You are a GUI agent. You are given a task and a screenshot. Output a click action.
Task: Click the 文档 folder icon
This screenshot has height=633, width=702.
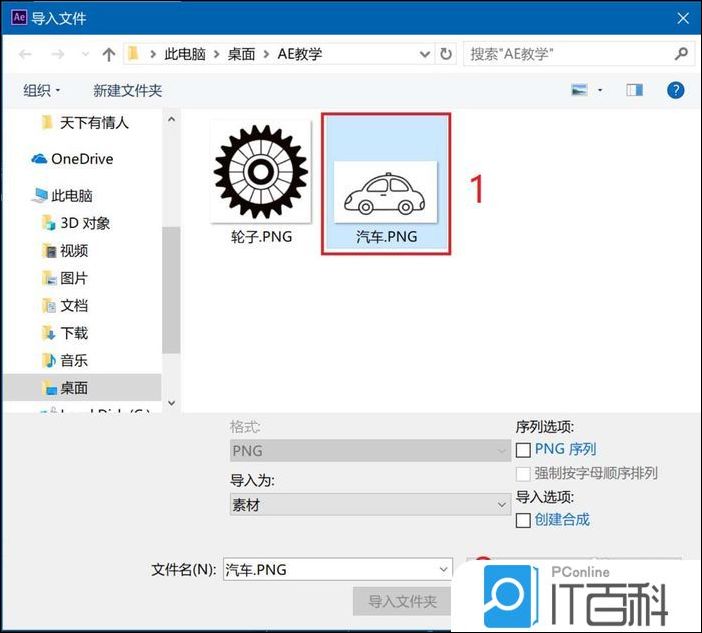click(48, 305)
